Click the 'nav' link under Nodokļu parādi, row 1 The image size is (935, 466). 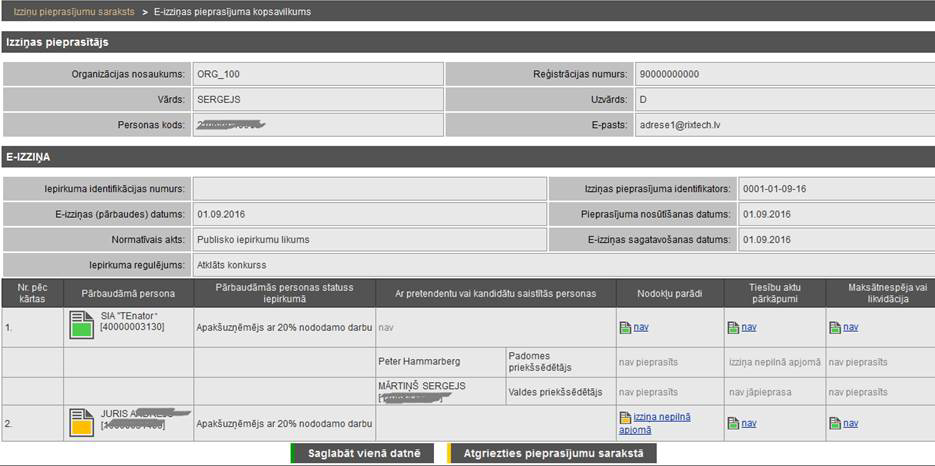click(641, 327)
